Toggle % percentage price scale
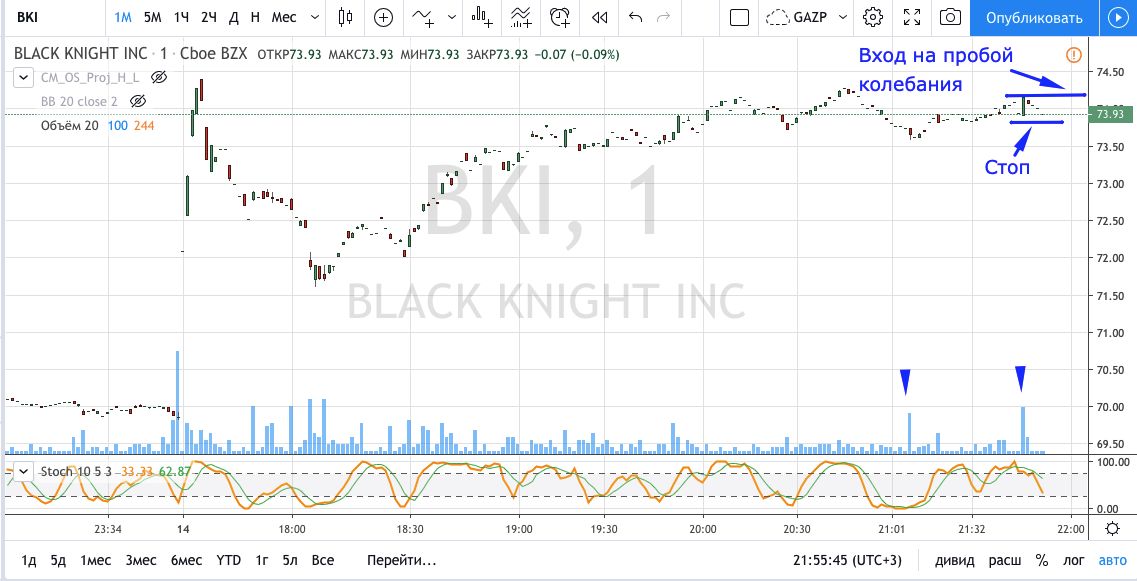Screen dimensions: 1137x581 coord(1042,561)
